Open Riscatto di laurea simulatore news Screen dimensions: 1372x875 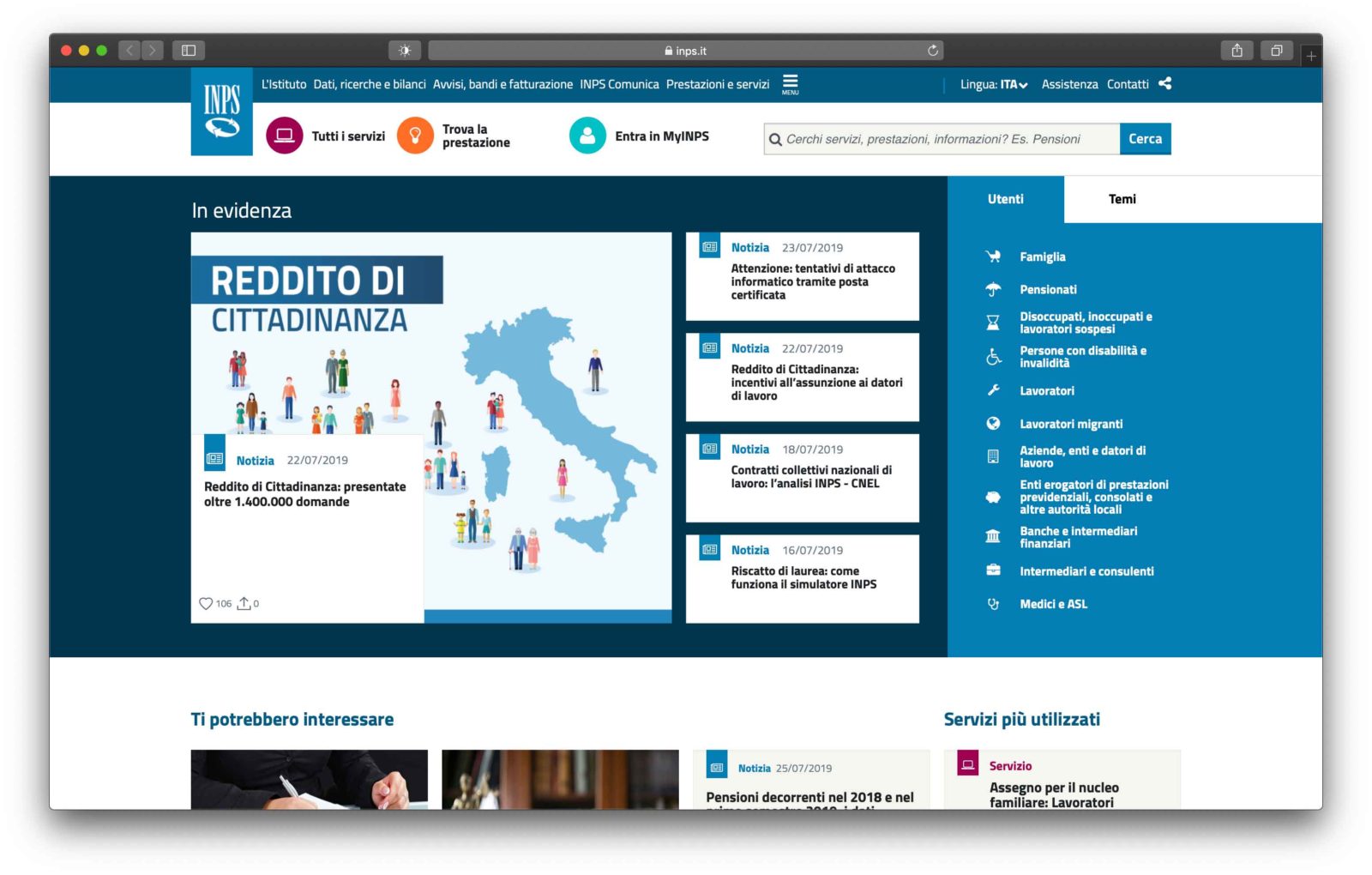coord(803,577)
